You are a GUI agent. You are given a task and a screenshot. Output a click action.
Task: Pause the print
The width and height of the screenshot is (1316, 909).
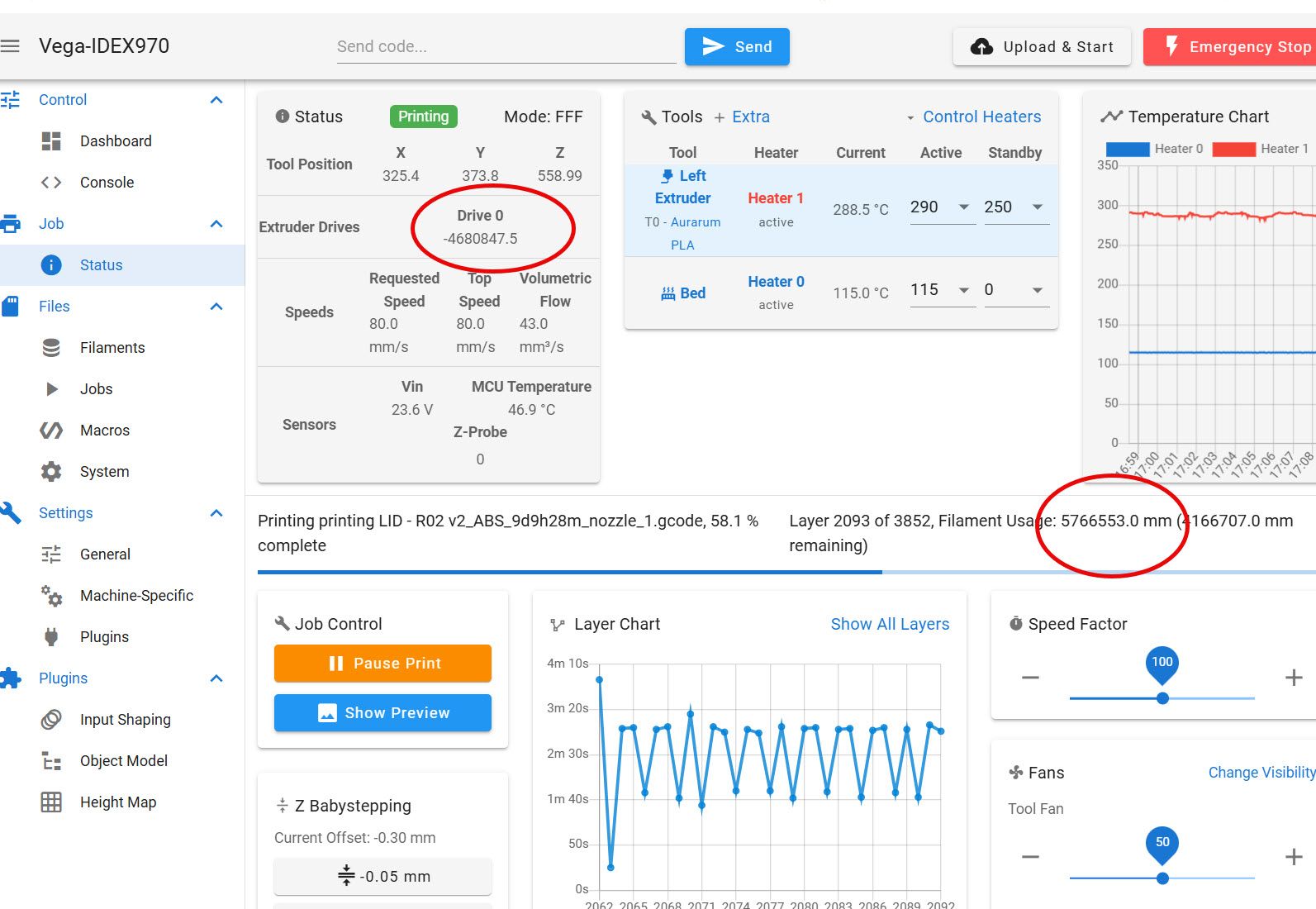(x=382, y=664)
